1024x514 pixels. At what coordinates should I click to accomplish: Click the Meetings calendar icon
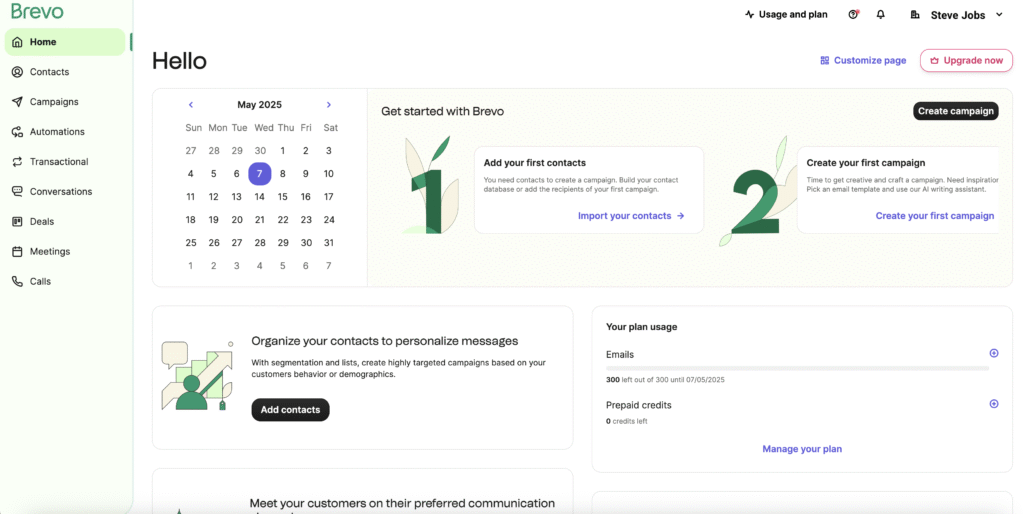pos(18,251)
